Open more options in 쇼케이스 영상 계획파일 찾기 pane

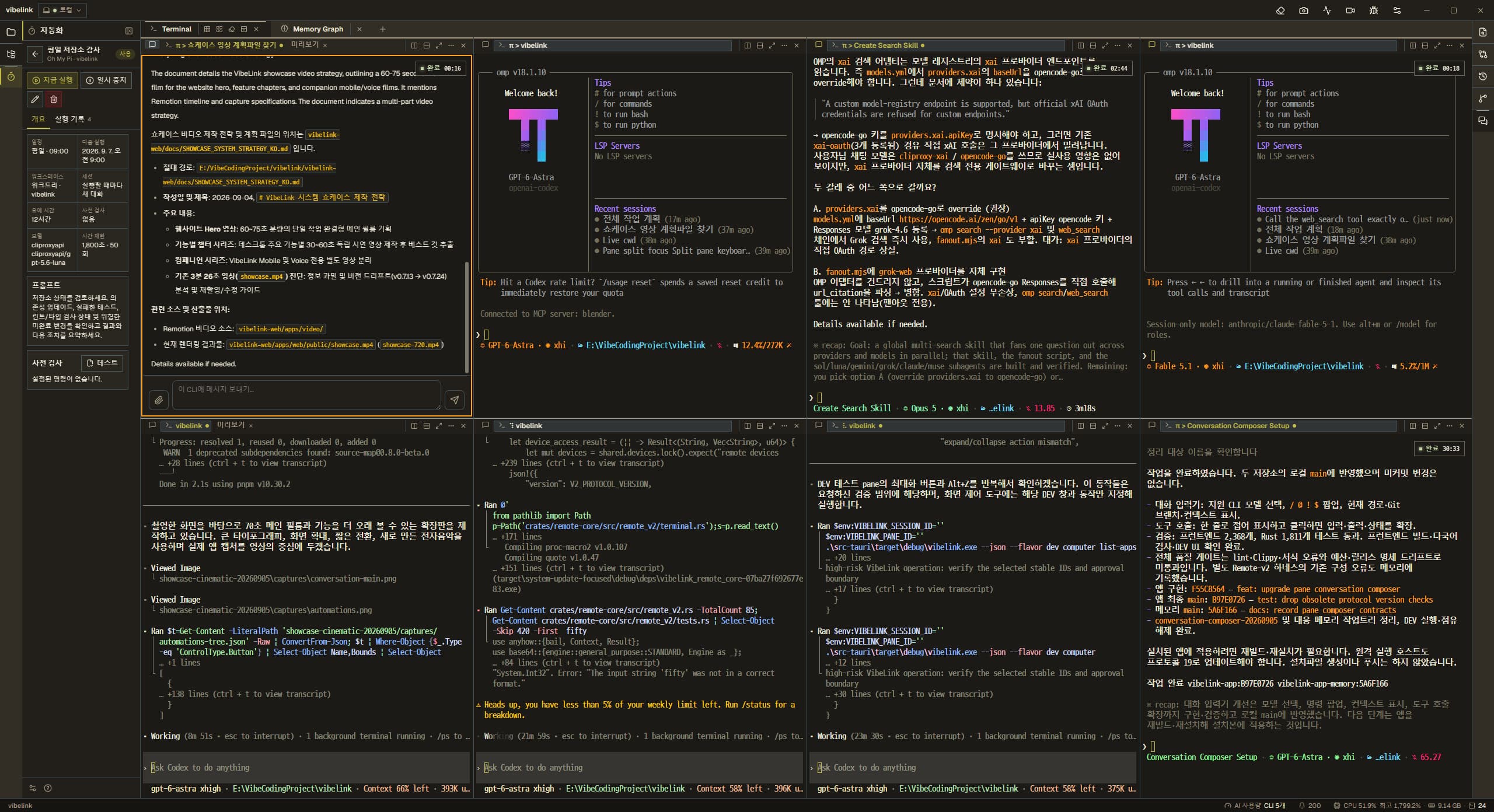click(451, 45)
